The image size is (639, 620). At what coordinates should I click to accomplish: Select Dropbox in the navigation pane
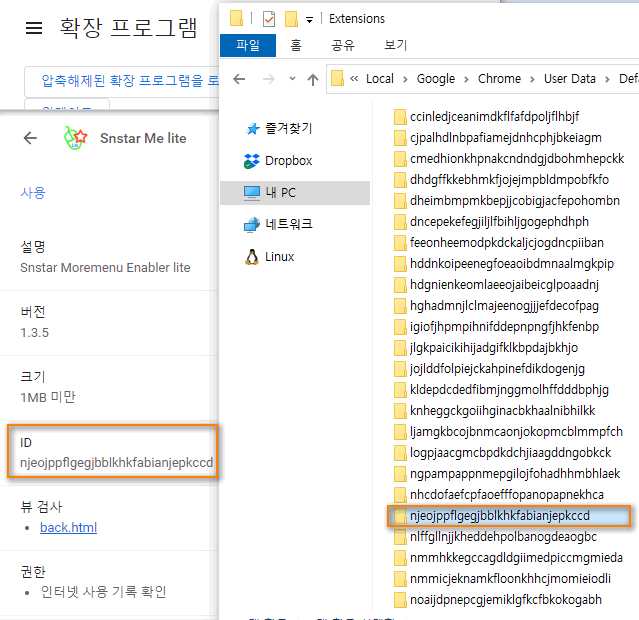[278, 161]
